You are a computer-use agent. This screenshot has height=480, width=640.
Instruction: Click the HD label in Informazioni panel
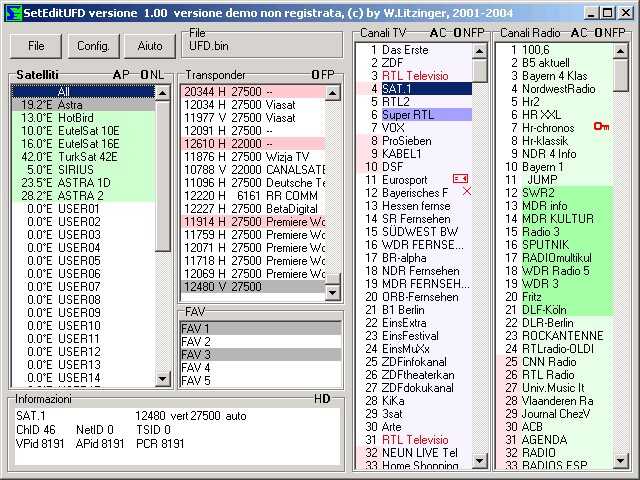tap(322, 399)
